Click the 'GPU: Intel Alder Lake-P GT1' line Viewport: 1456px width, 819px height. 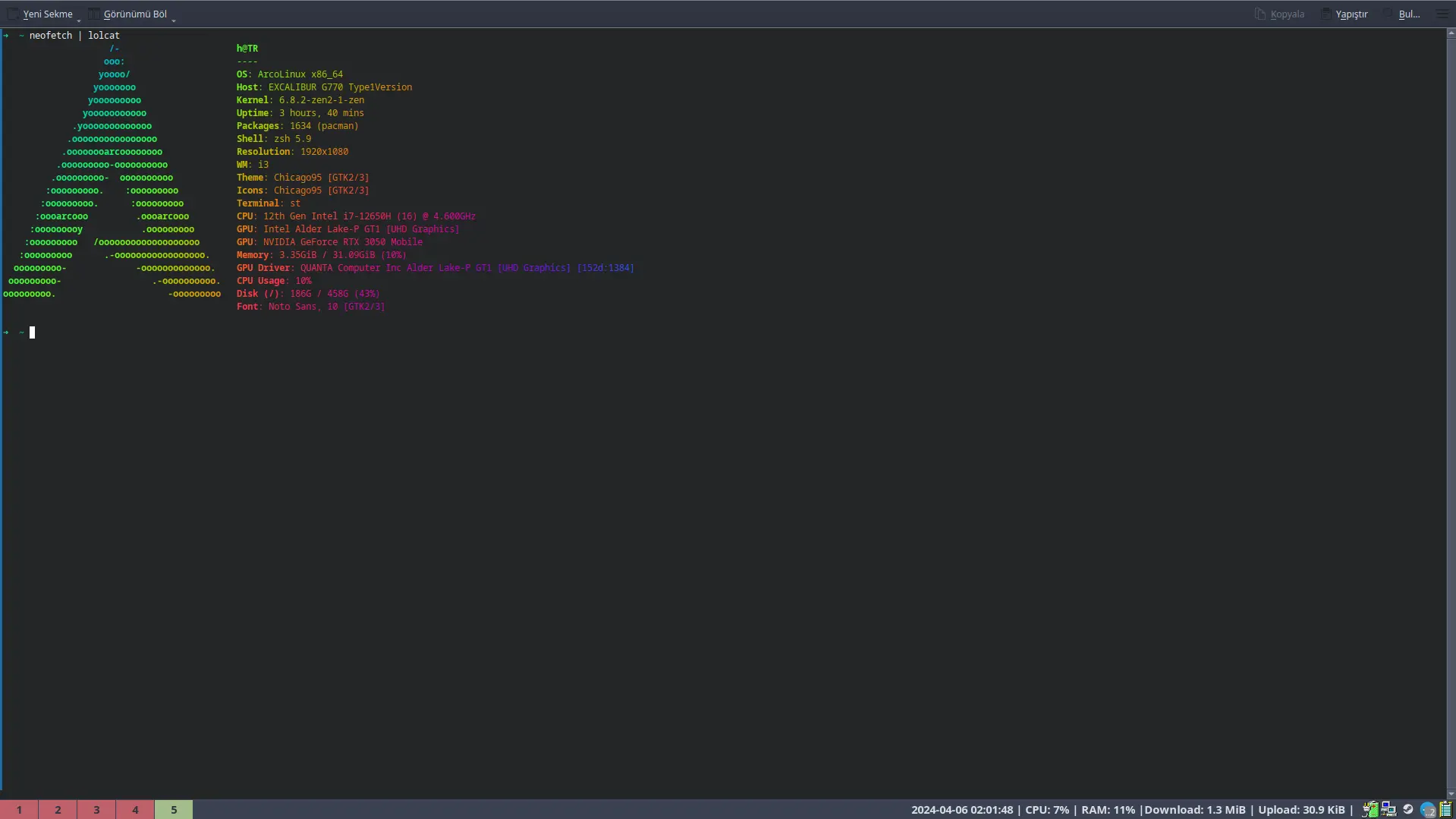coord(348,229)
